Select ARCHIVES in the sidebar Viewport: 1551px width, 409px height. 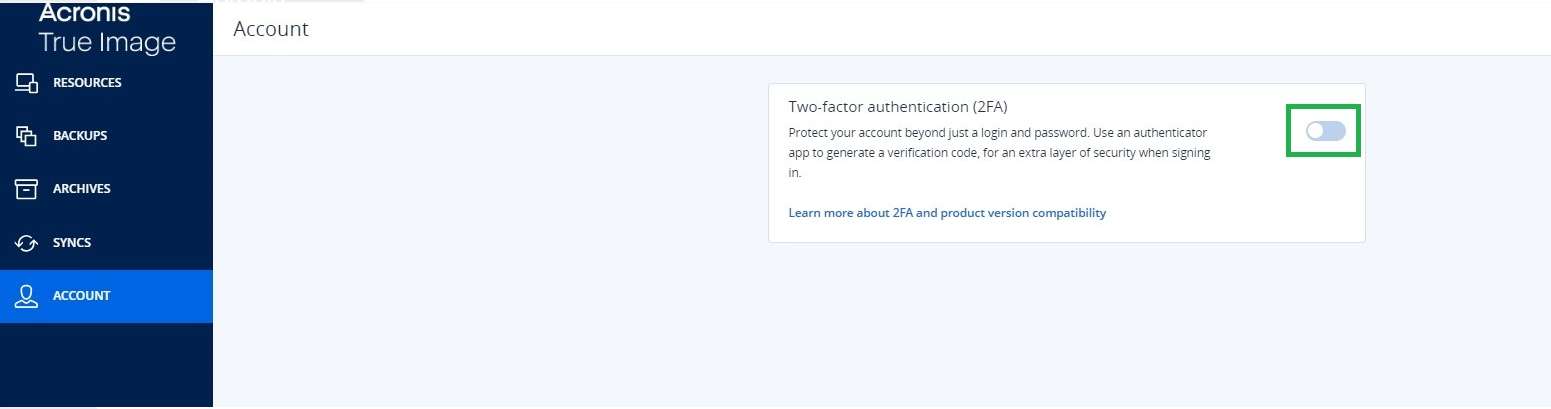(x=82, y=189)
